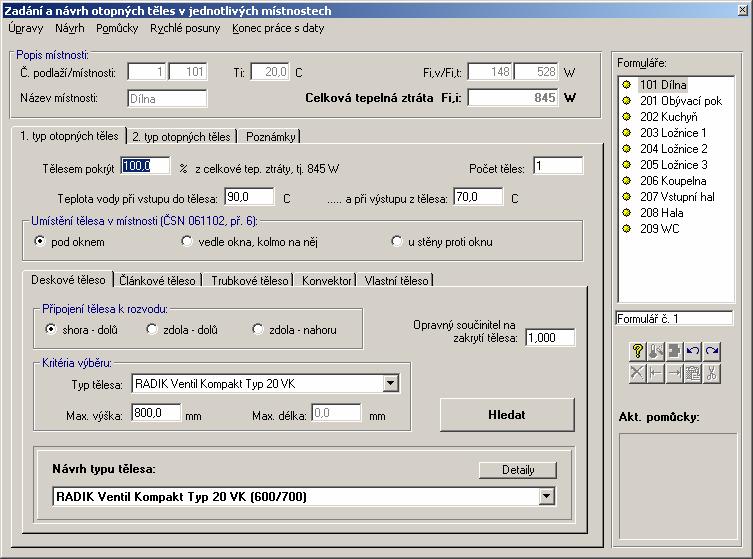Click the 'Počet těles' input field
The height and width of the screenshot is (559, 753).
[x=558, y=166]
